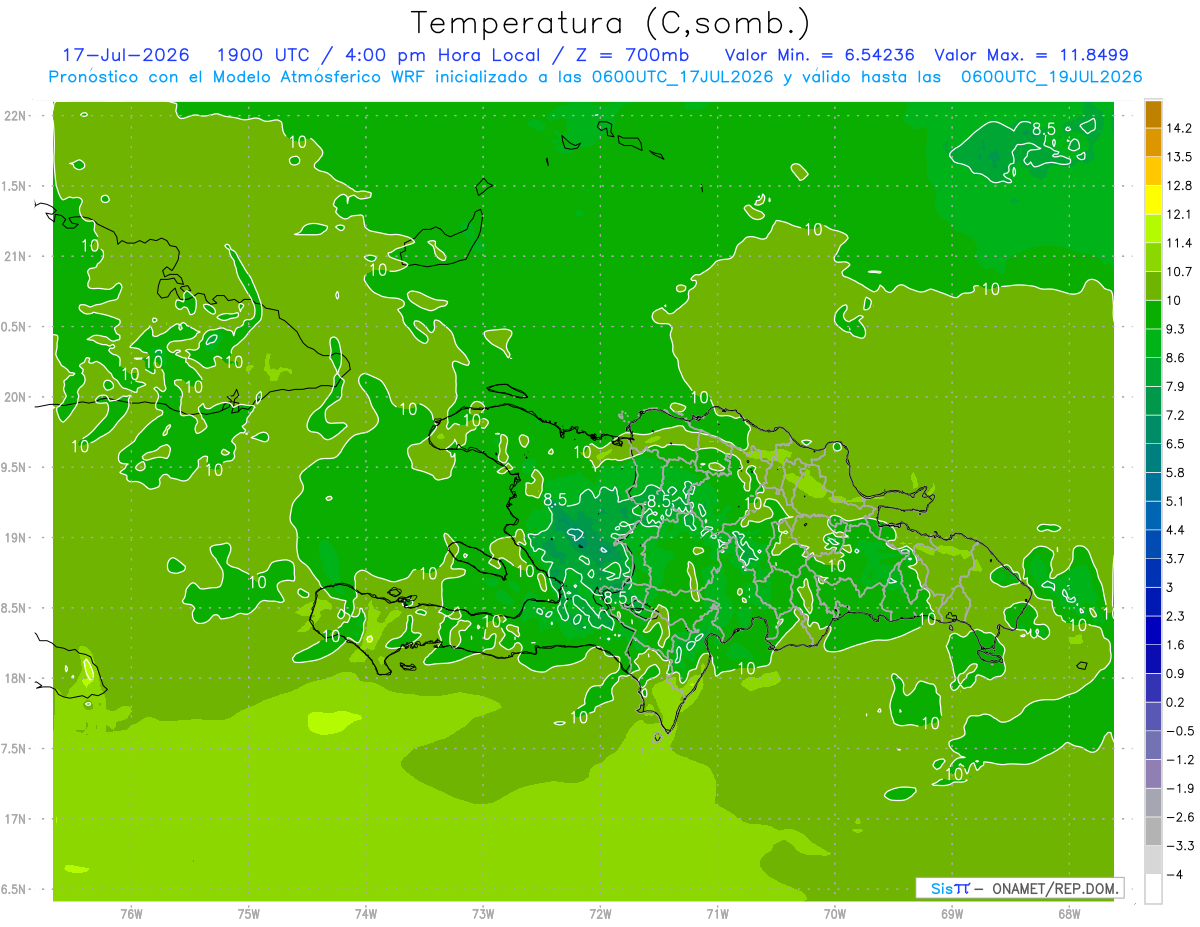1200x927 pixels.
Task: Click the "69W" longitude label
Action: pos(951,913)
